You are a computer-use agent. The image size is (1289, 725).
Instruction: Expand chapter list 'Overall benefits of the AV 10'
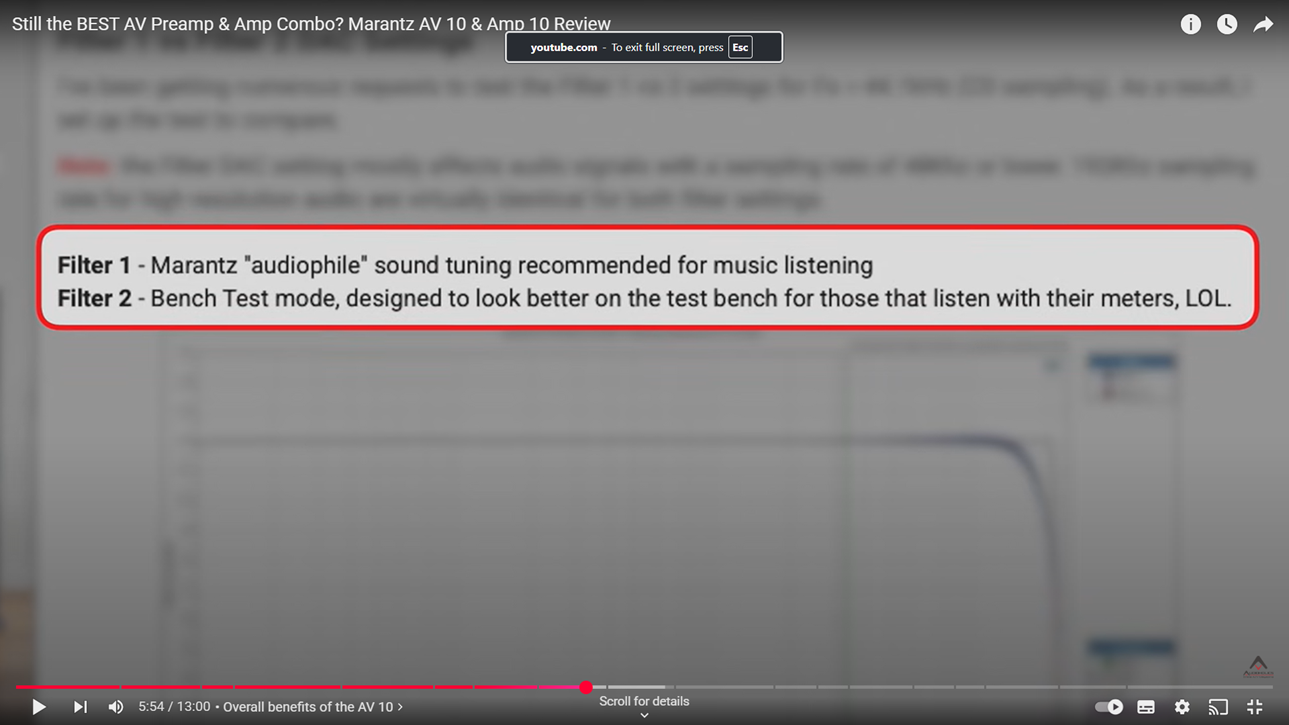coord(312,707)
